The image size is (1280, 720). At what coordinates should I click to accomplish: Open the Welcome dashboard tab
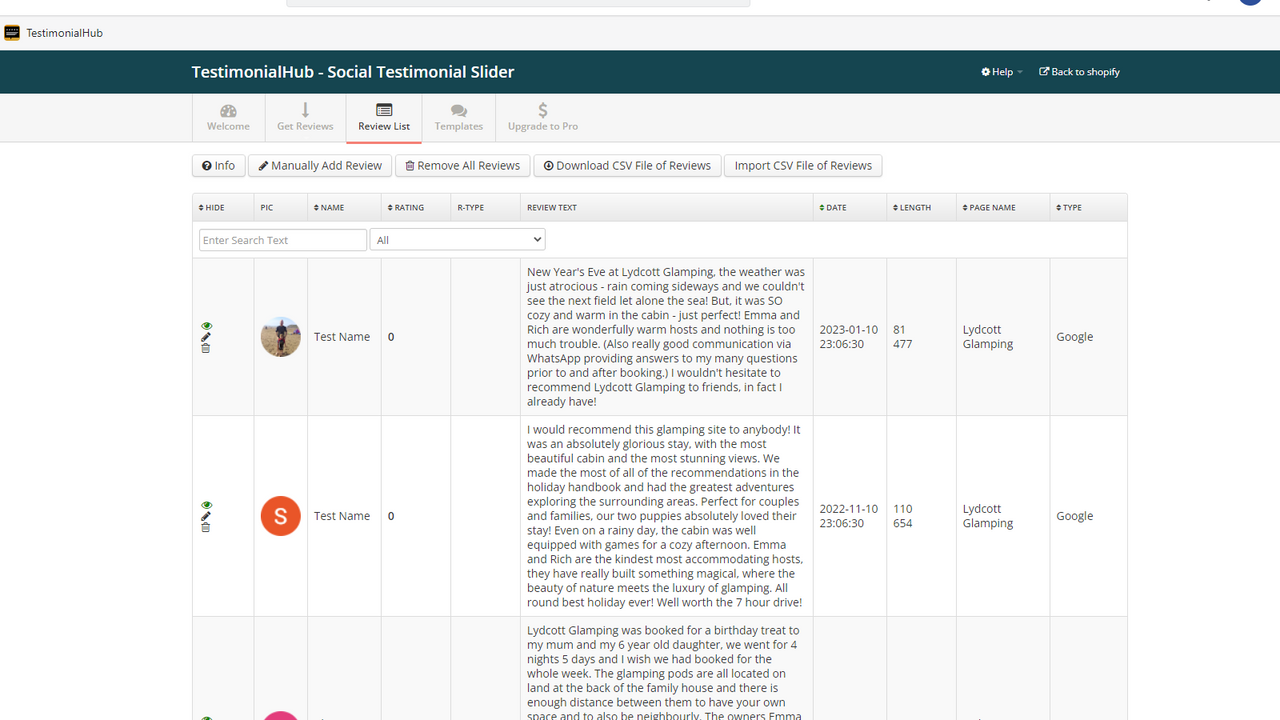pos(228,118)
